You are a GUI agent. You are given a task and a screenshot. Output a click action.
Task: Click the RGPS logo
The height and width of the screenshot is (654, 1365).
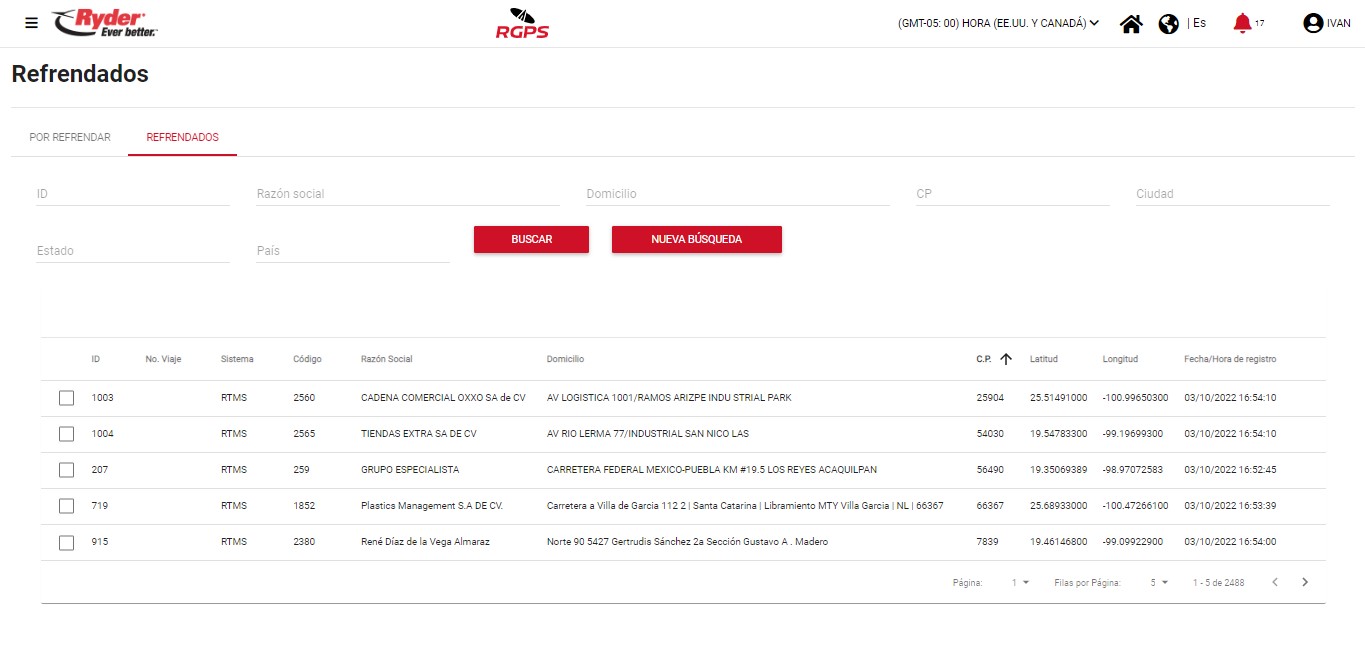click(x=522, y=23)
